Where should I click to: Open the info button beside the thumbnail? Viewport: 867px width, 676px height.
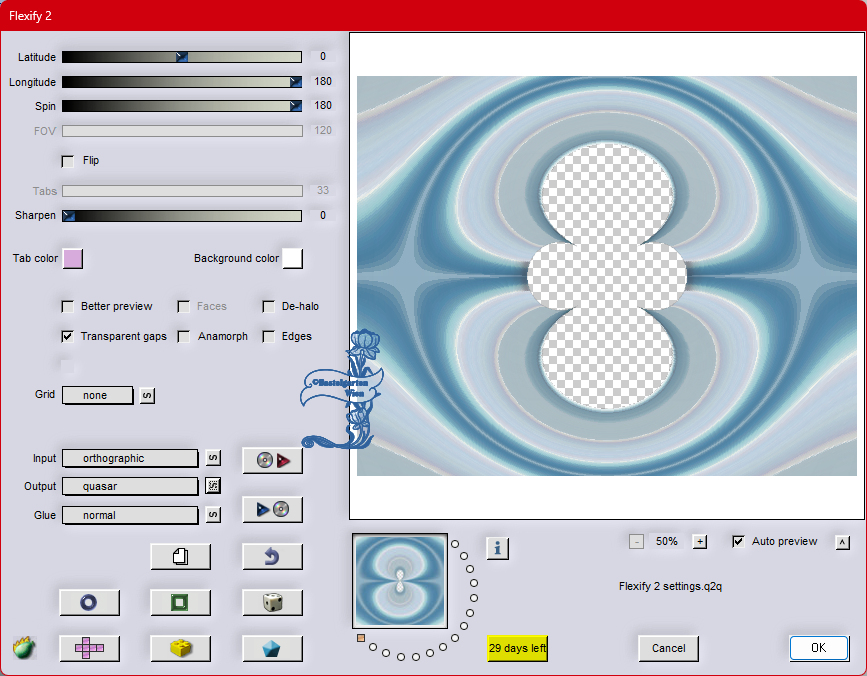[x=498, y=548]
